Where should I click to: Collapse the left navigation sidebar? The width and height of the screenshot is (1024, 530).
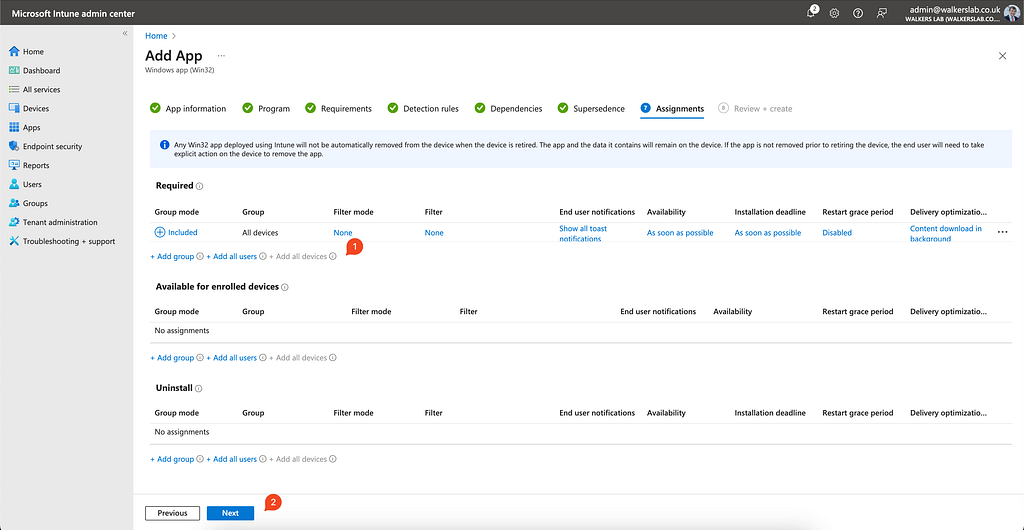(125, 34)
